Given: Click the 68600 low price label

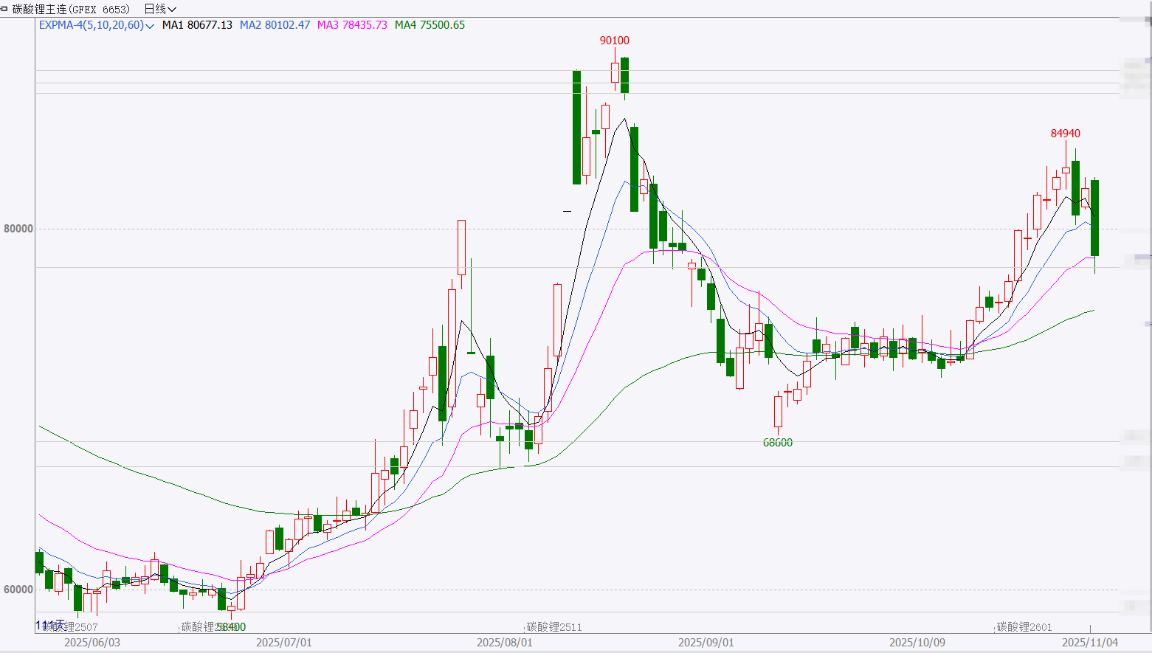Looking at the screenshot, I should [777, 442].
